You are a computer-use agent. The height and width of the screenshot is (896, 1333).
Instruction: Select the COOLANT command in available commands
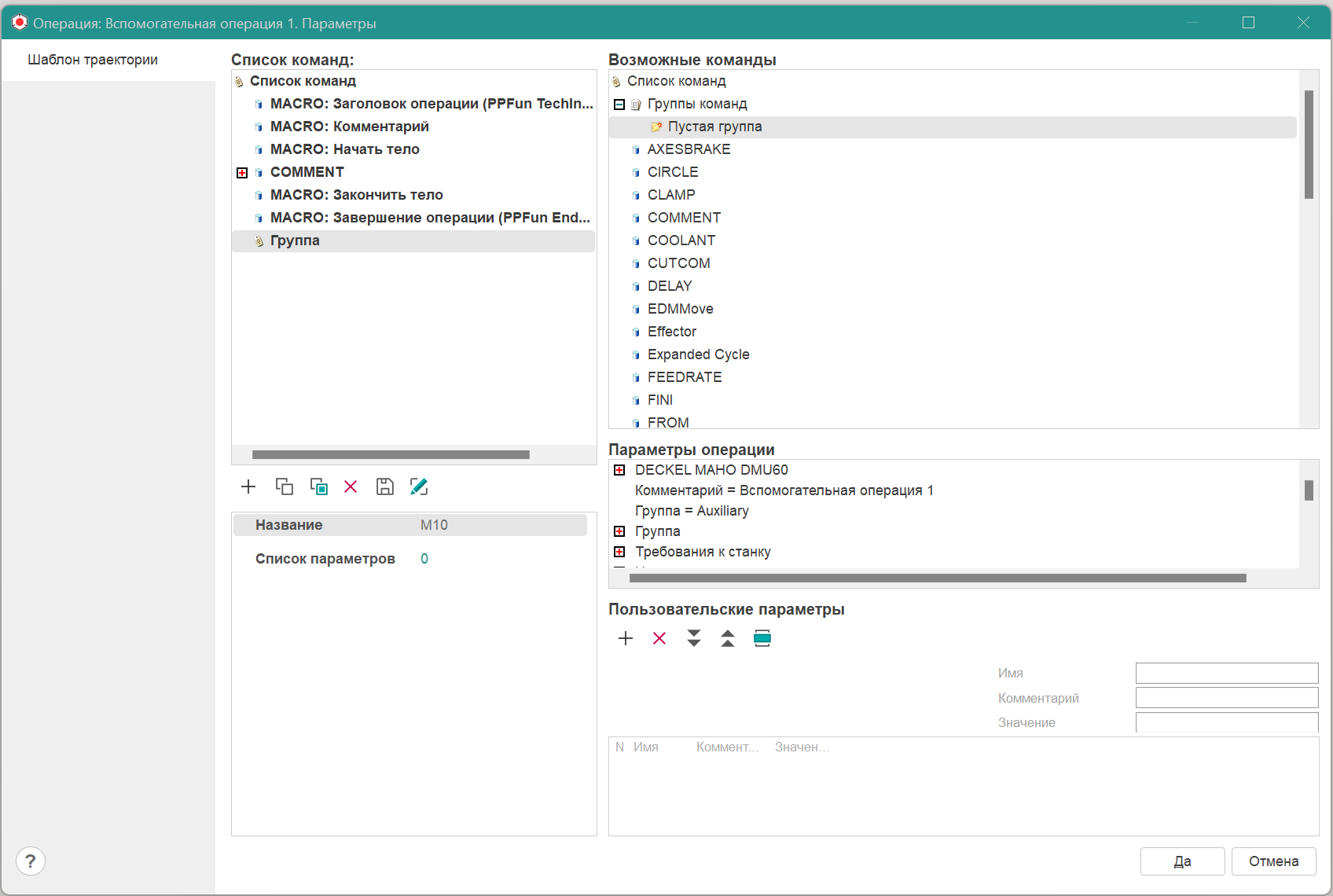pyautogui.click(x=681, y=241)
